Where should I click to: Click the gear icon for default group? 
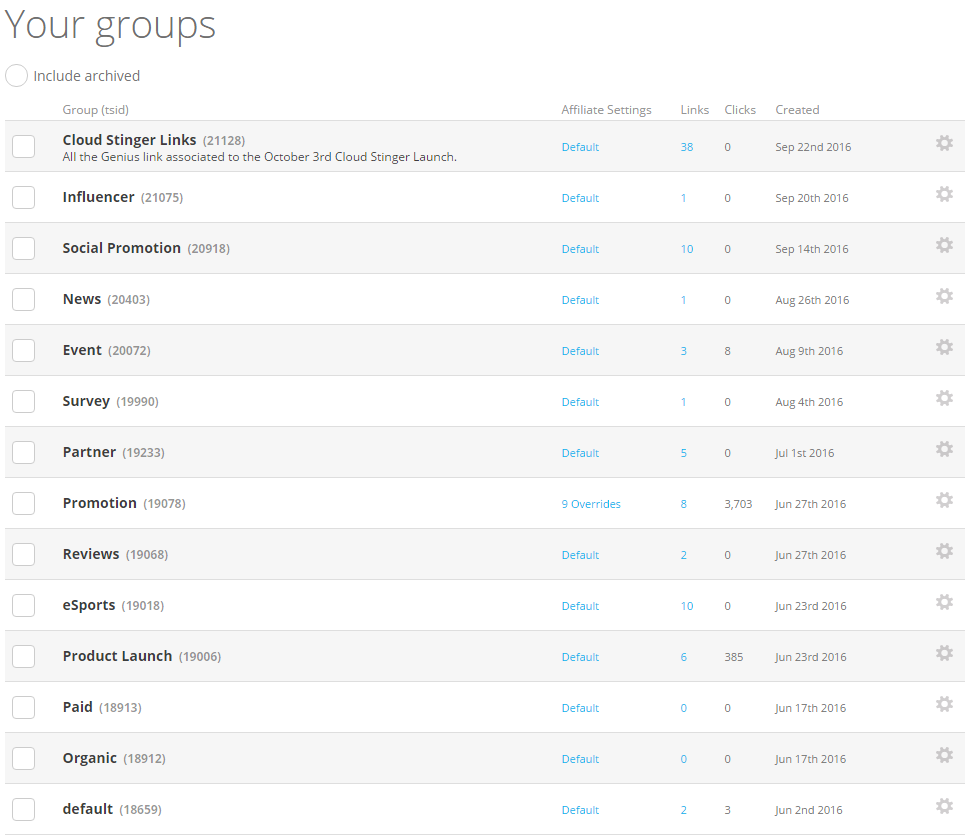[x=943, y=806]
